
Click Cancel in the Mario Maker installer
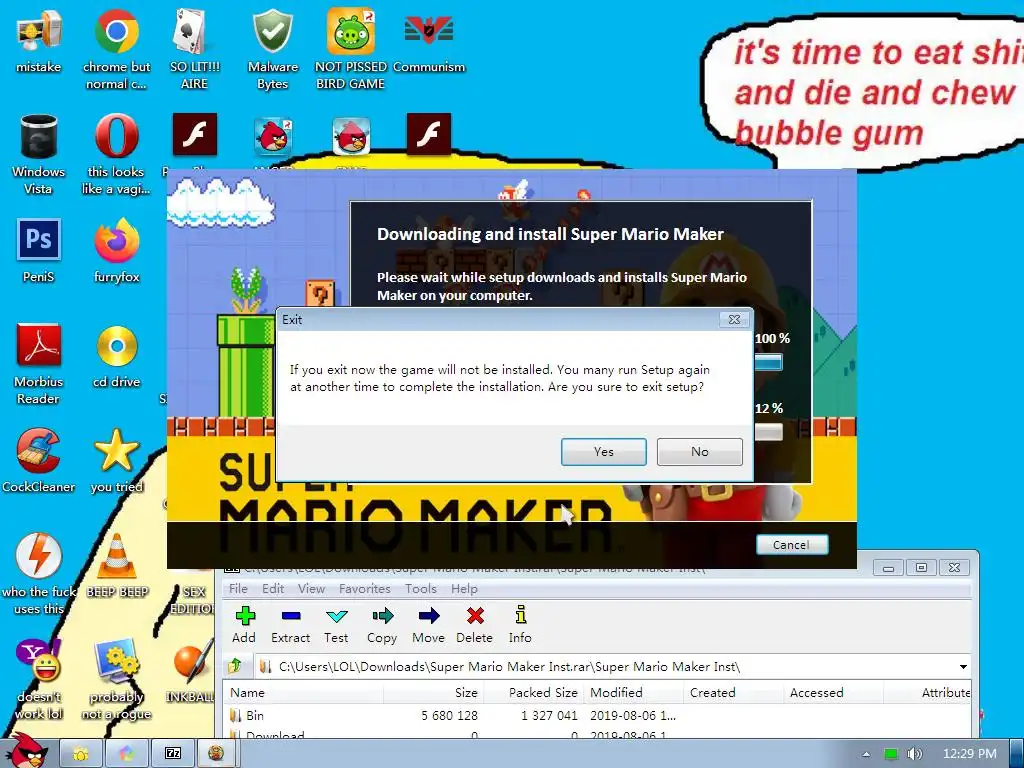point(792,545)
